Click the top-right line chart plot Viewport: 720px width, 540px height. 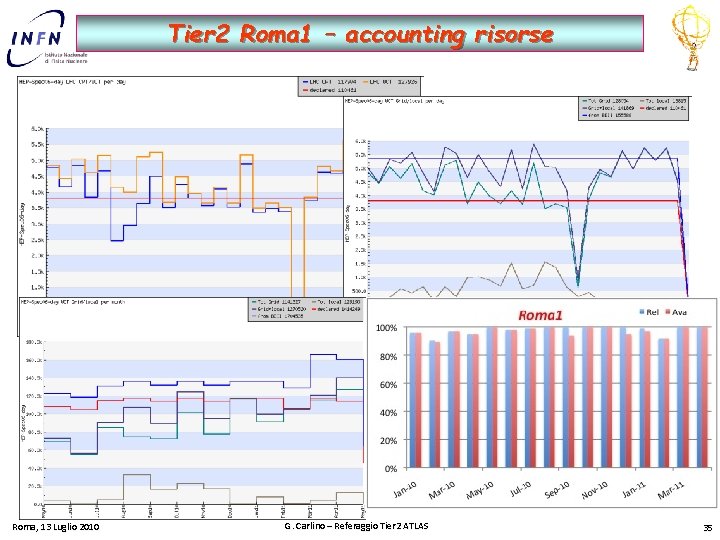tap(529, 219)
